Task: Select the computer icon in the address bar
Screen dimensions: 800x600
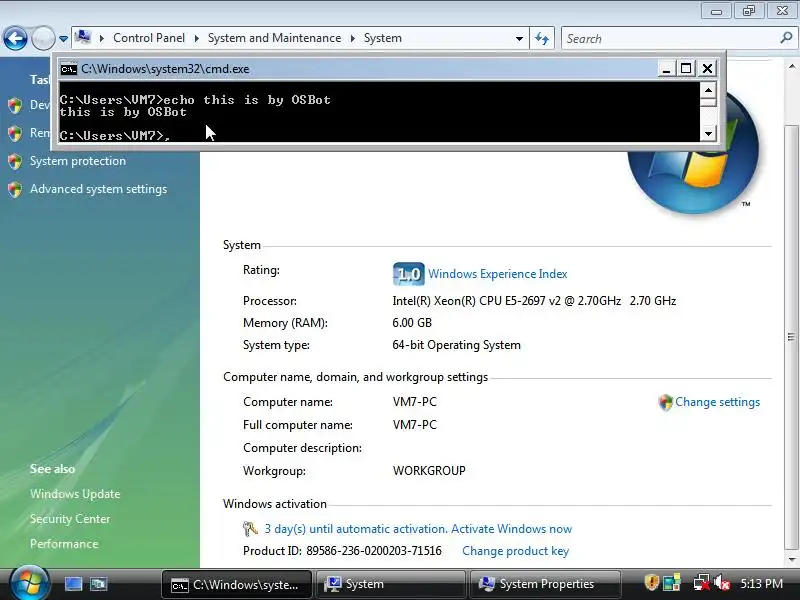Action: (x=83, y=37)
